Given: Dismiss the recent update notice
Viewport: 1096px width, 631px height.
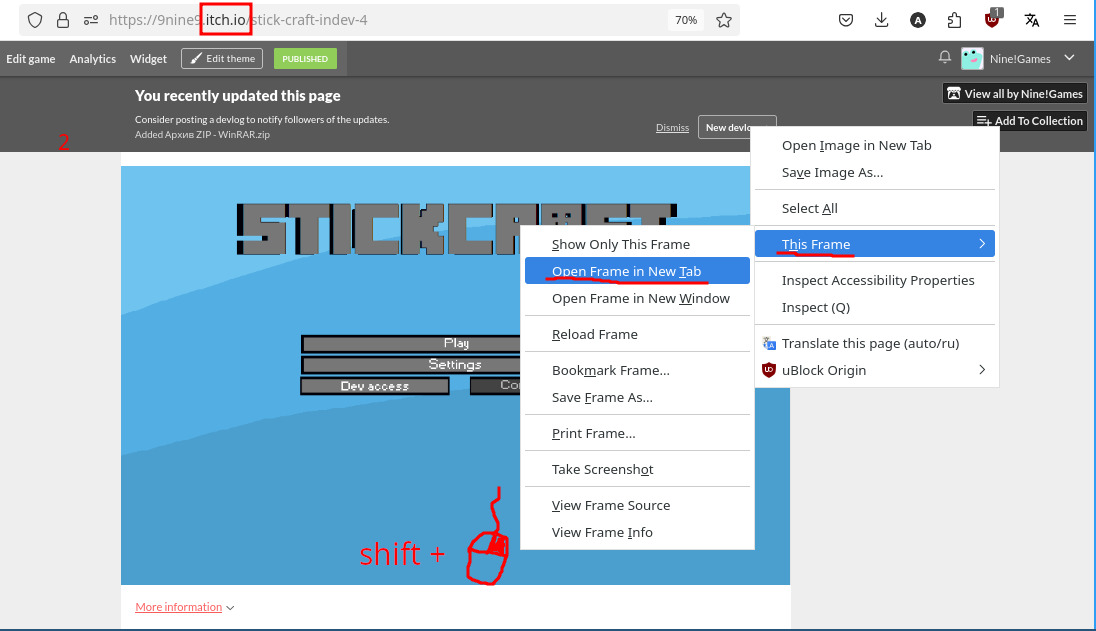Looking at the screenshot, I should point(672,127).
